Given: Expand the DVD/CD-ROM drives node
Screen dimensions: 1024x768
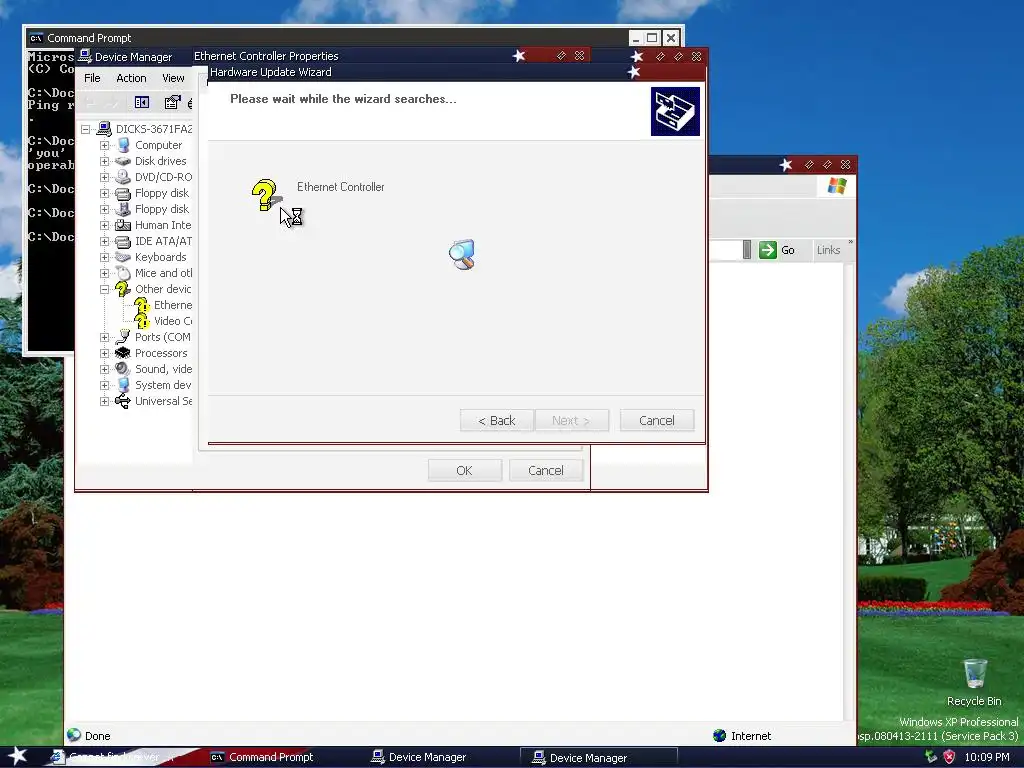Looking at the screenshot, I should tap(104, 177).
